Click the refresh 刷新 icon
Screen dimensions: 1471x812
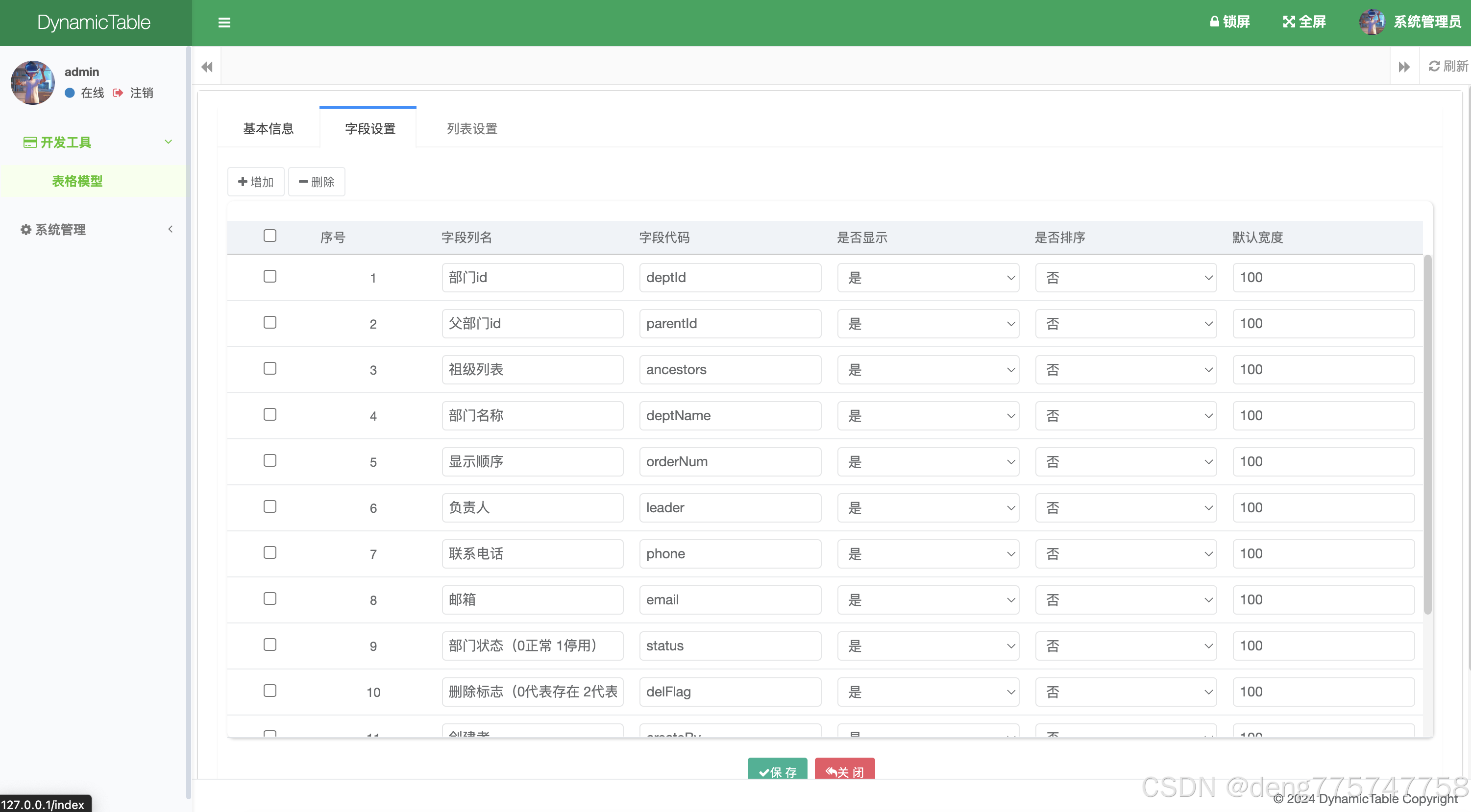pos(1434,66)
